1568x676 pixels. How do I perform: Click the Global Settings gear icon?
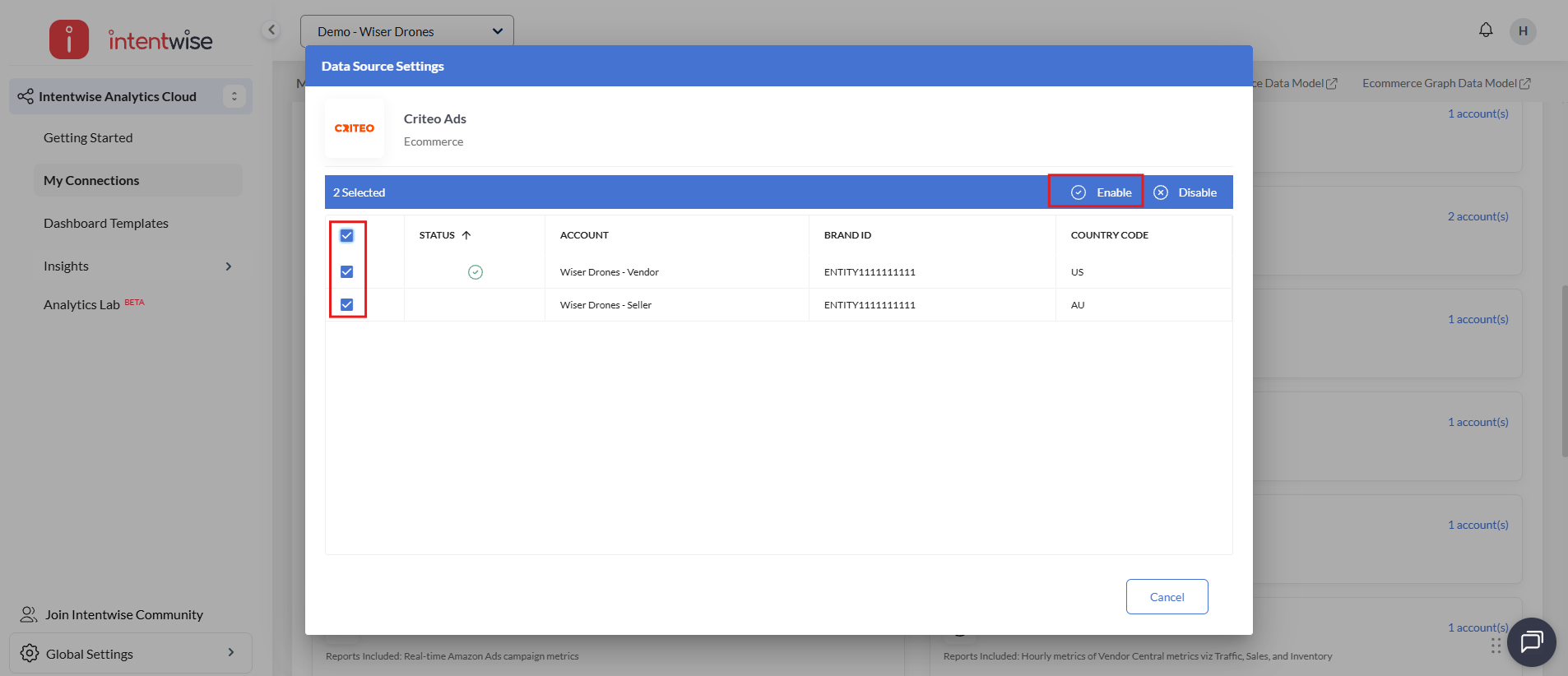tap(30, 653)
